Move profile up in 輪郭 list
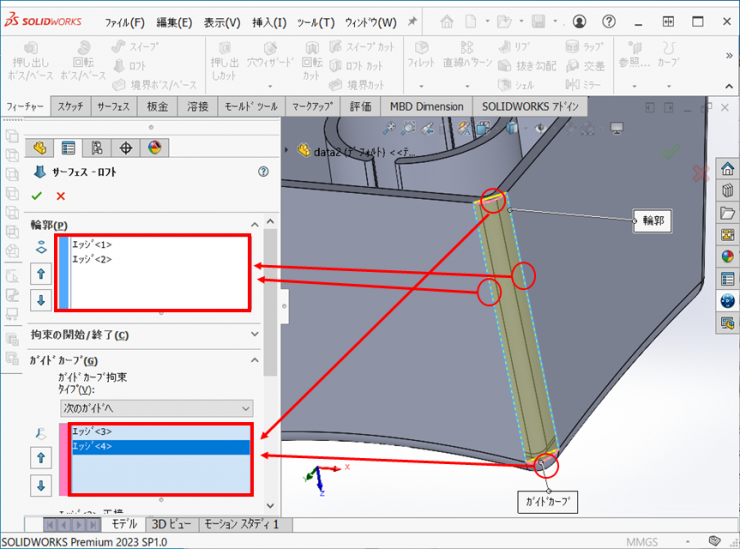This screenshot has height=549, width=740. (41, 274)
